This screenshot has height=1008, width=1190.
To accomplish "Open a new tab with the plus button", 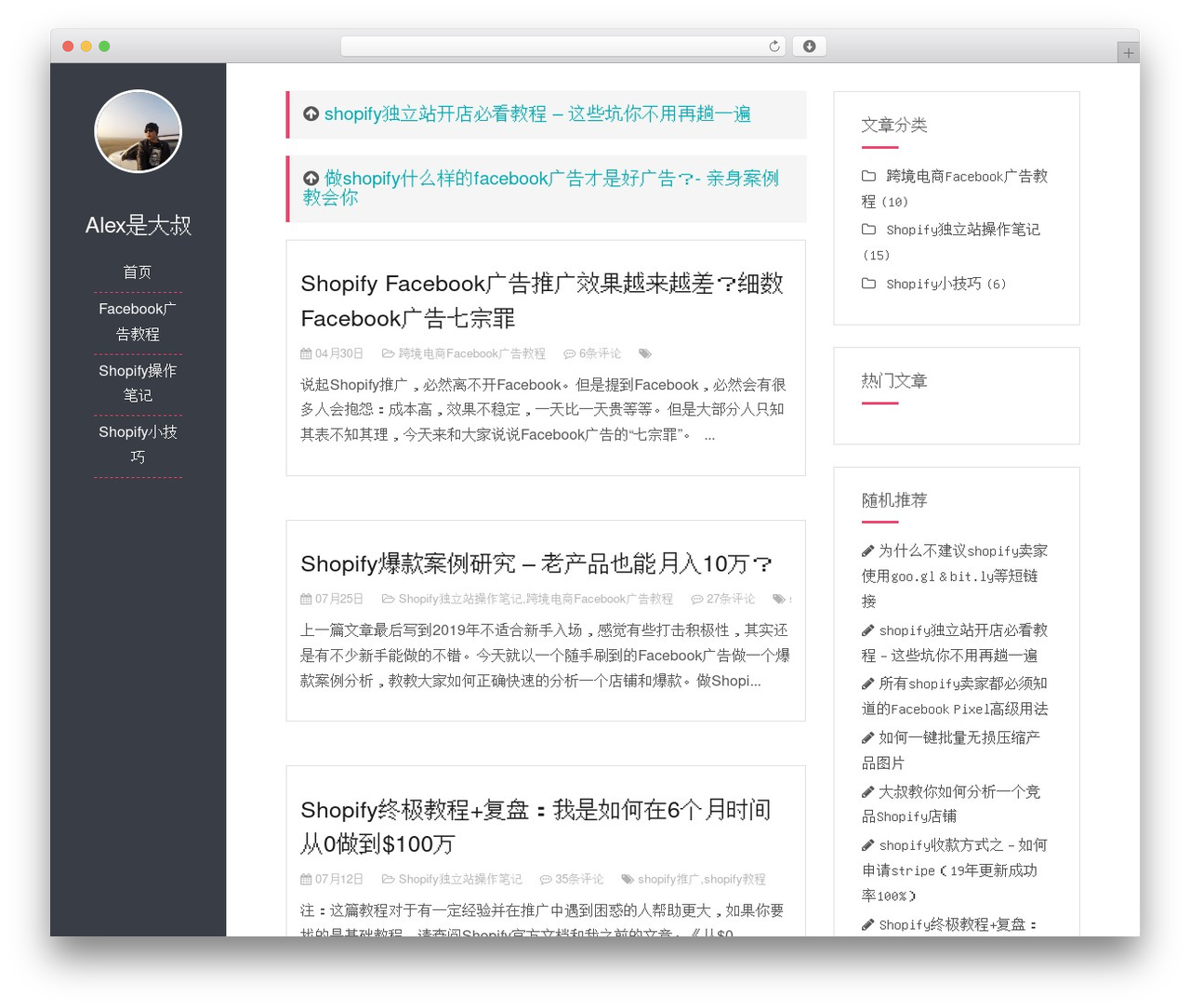I will tap(1128, 53).
